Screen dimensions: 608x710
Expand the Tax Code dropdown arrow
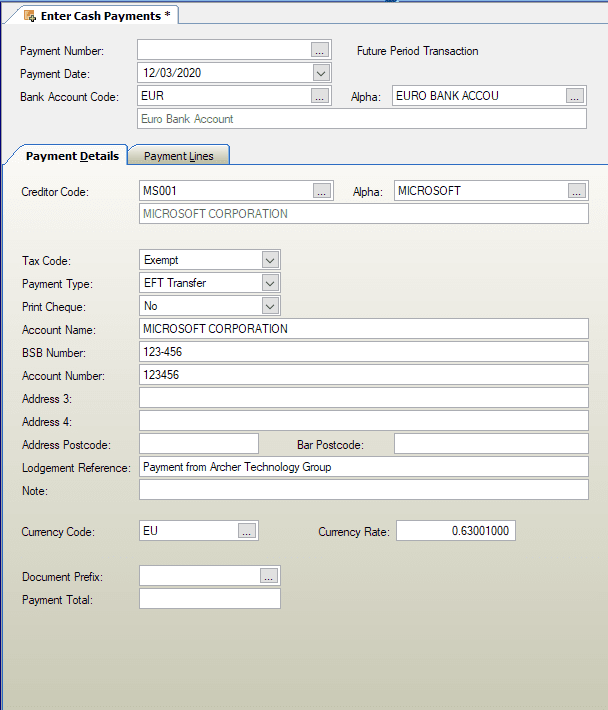(270, 260)
